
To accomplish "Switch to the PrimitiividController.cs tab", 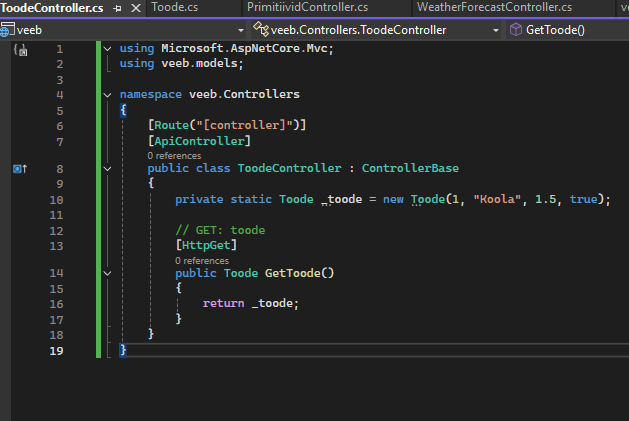I will tap(307, 8).
